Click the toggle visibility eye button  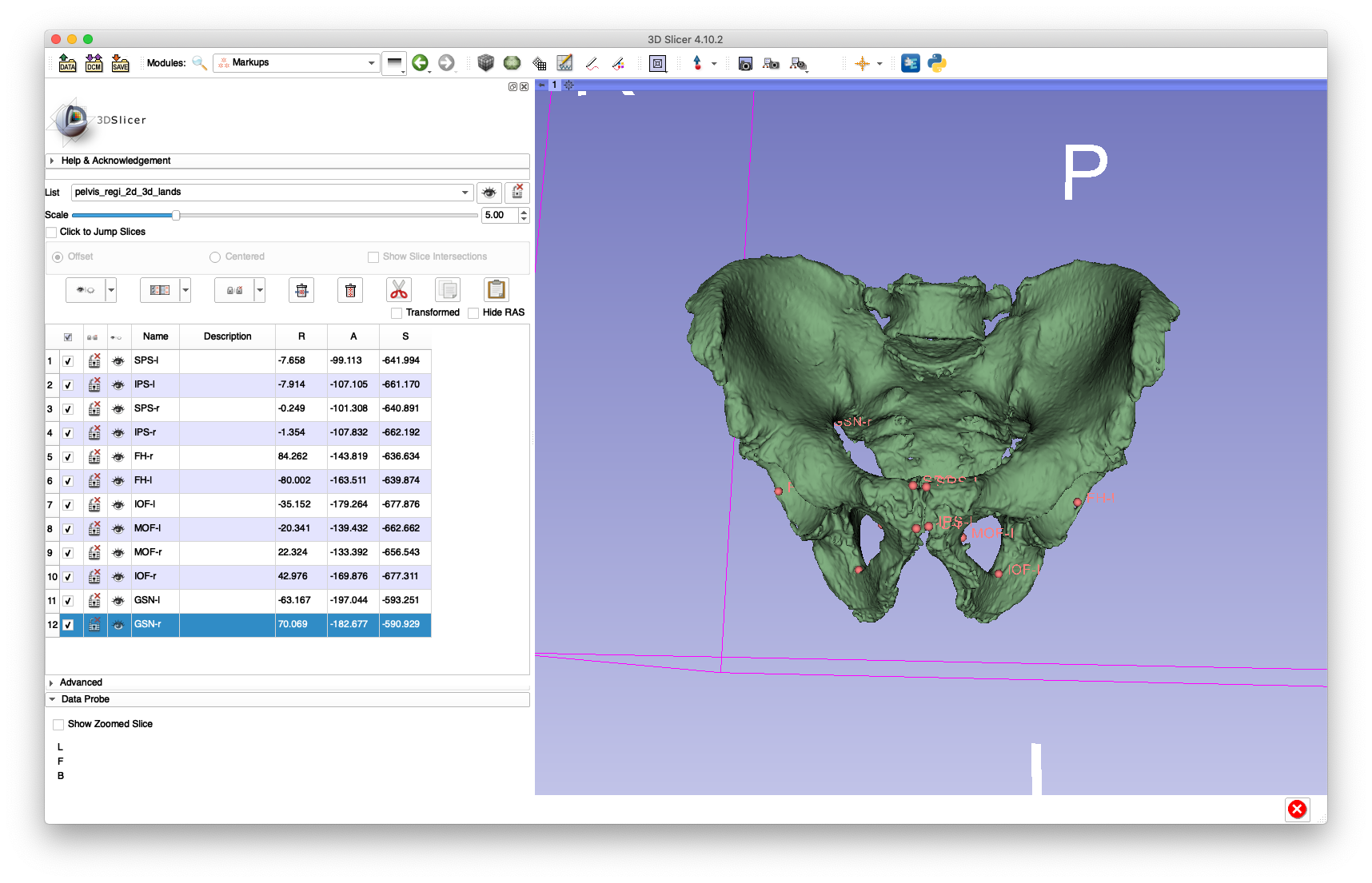click(86, 290)
